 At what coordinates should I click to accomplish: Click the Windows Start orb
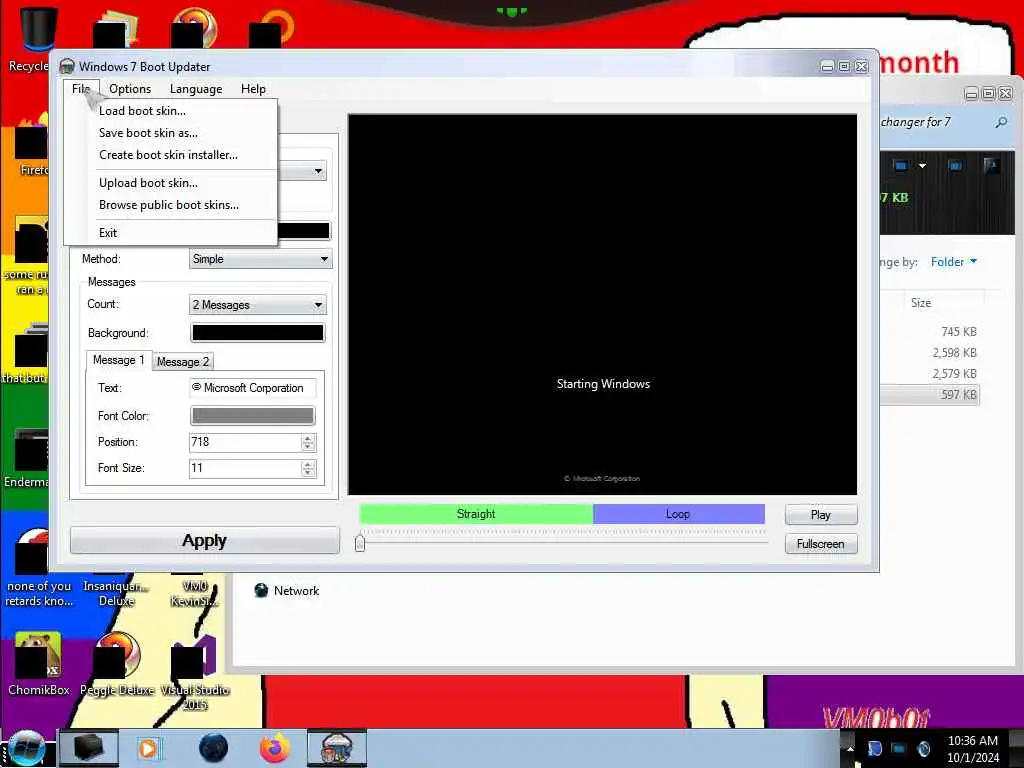(26, 748)
